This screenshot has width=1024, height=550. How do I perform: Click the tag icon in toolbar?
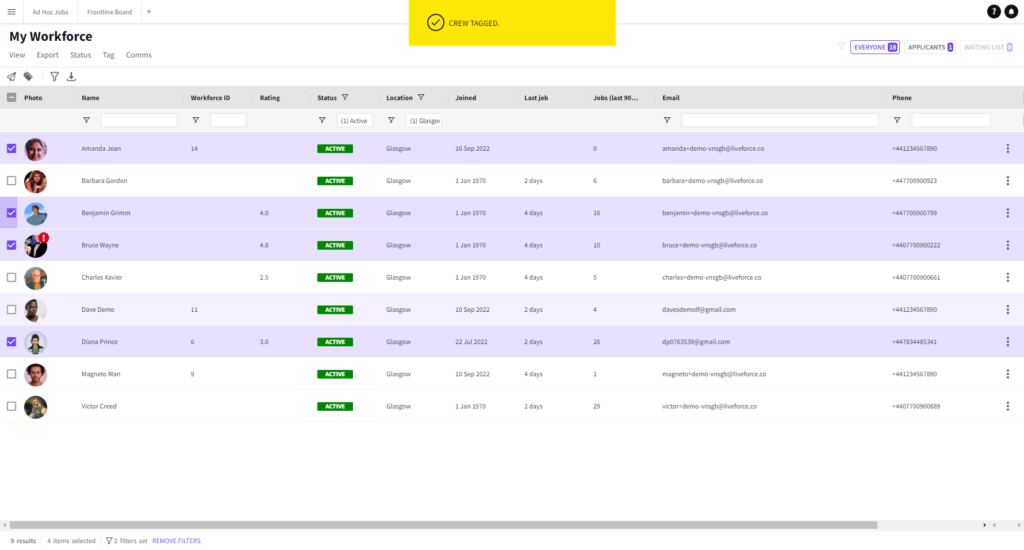(x=28, y=76)
